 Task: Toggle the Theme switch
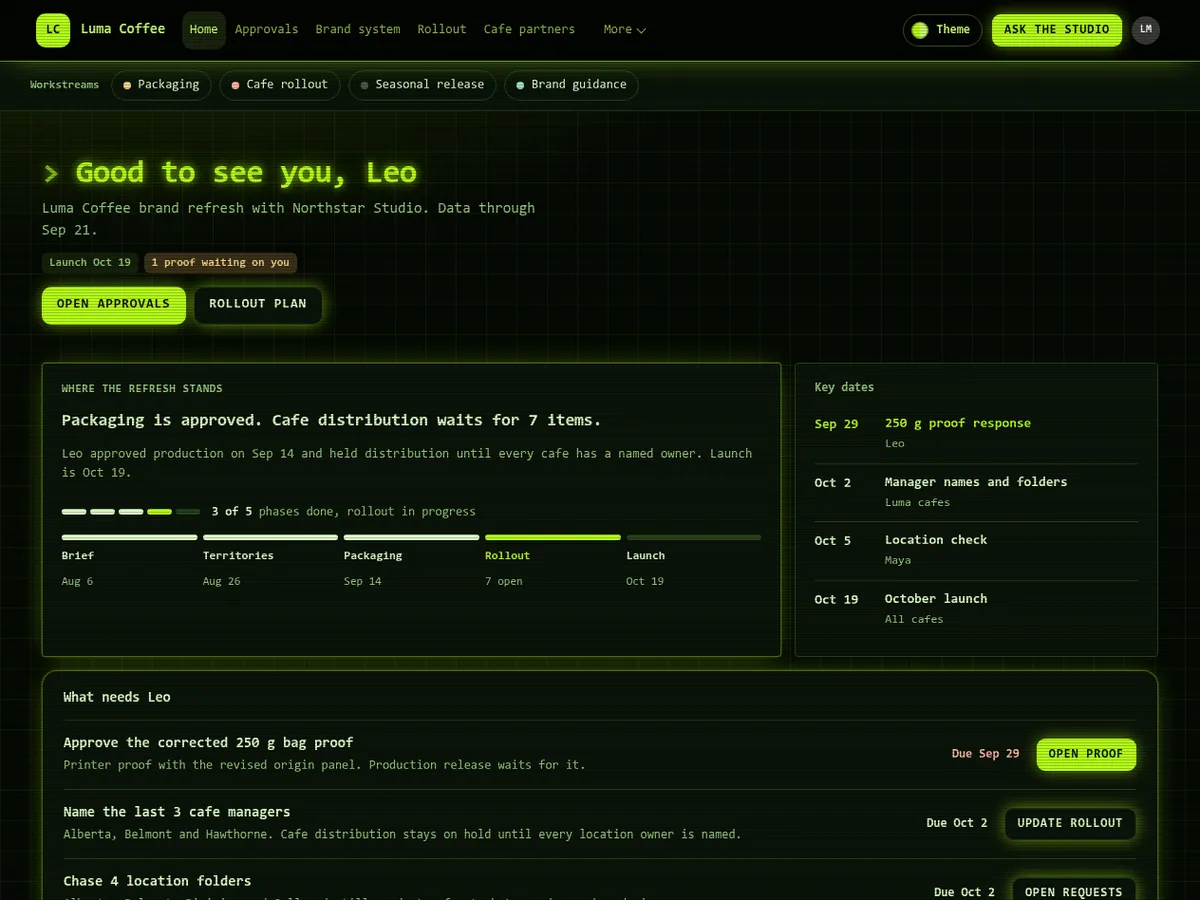[x=942, y=30]
